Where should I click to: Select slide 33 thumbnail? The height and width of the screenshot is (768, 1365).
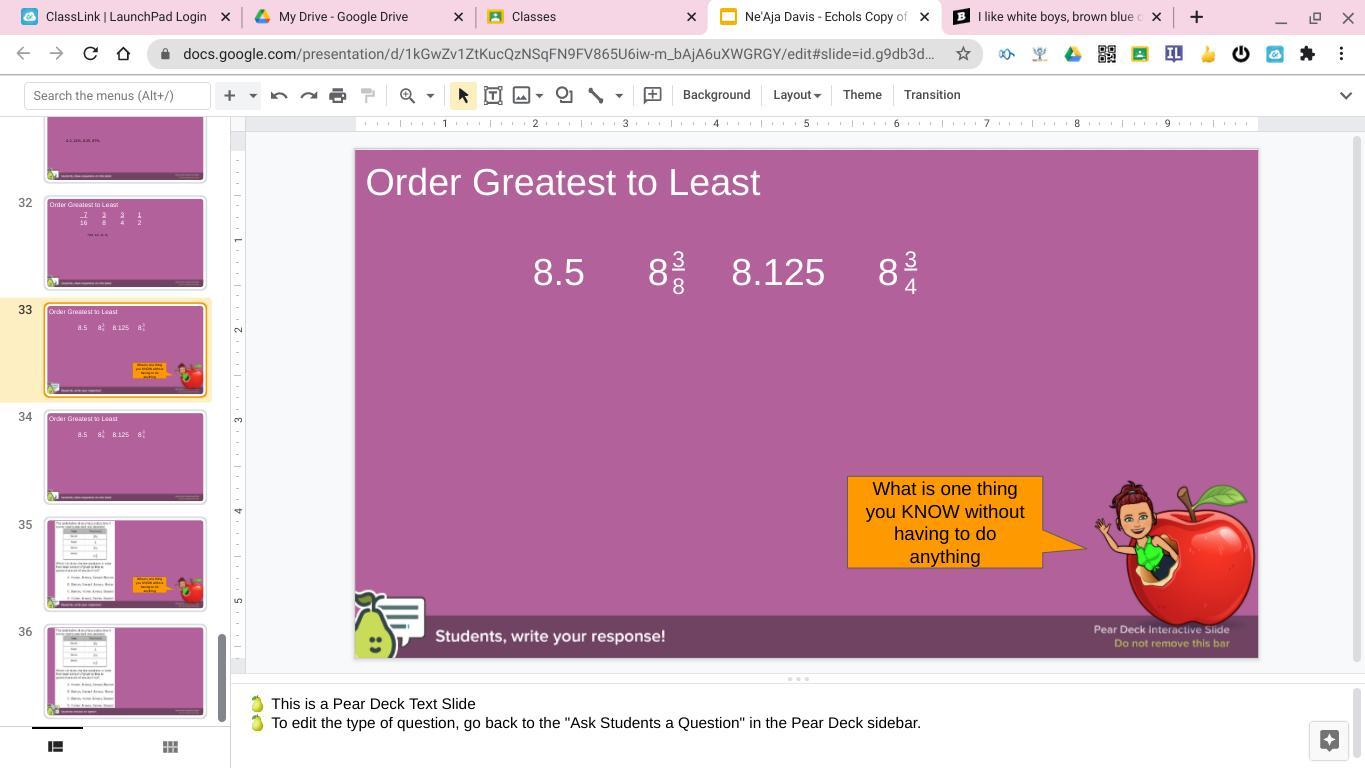(125, 350)
